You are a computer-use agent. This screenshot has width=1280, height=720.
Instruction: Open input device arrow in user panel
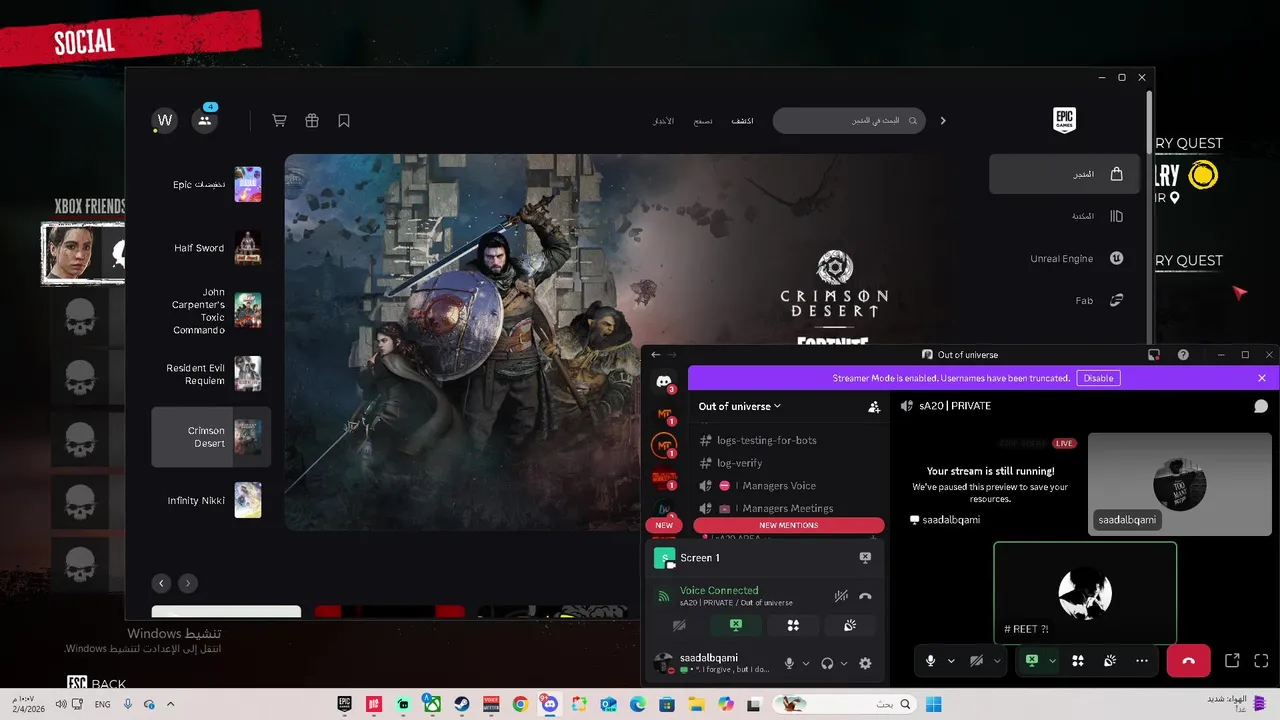click(806, 663)
